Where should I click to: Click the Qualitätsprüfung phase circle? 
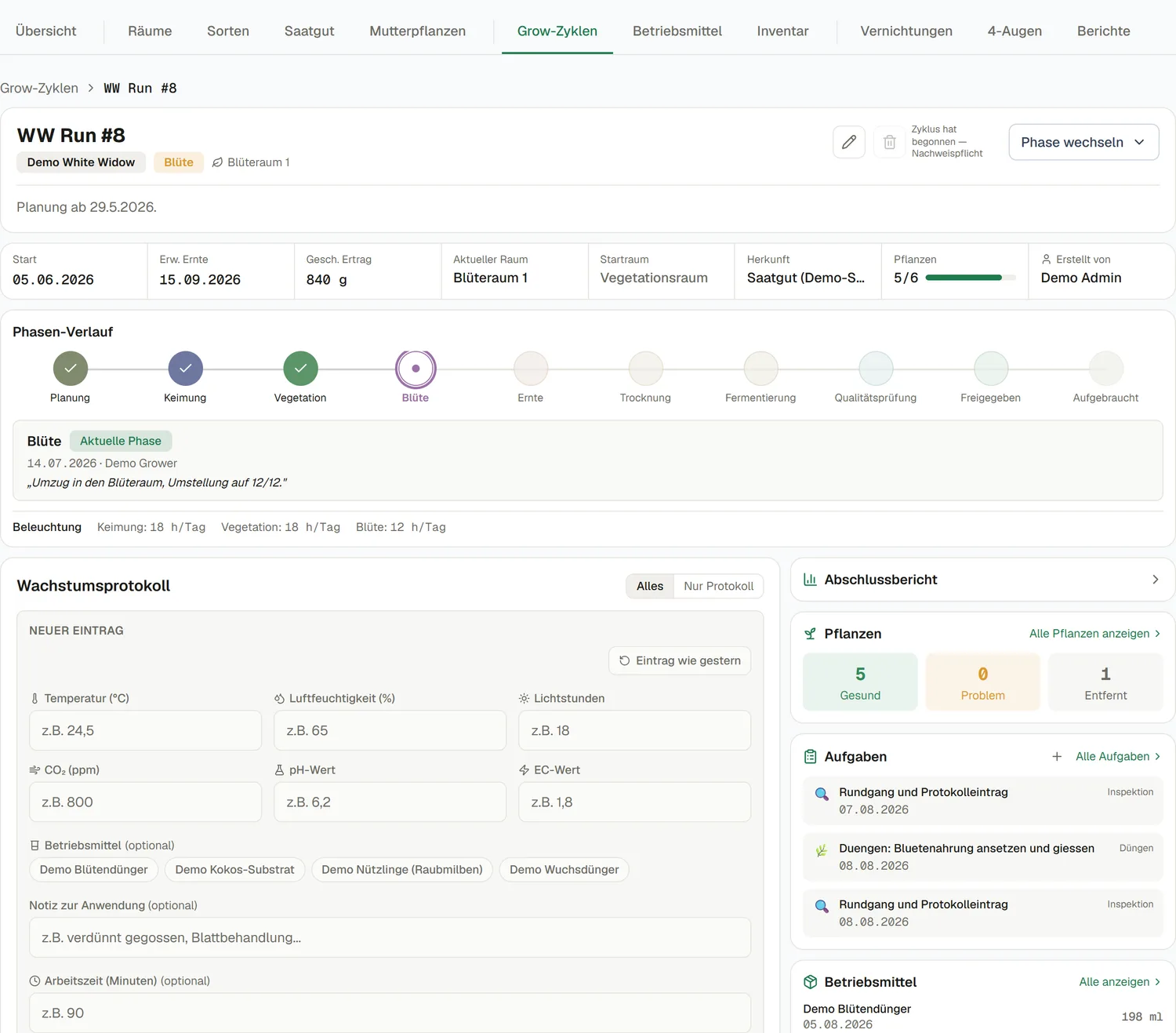pos(876,369)
